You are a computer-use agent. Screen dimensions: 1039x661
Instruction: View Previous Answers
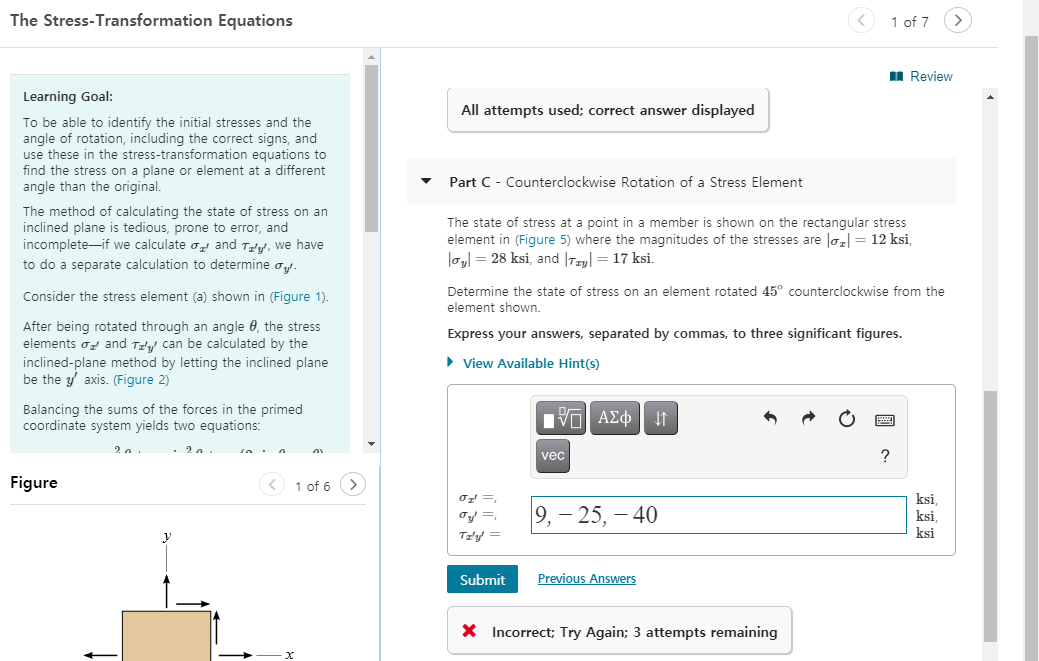[586, 579]
